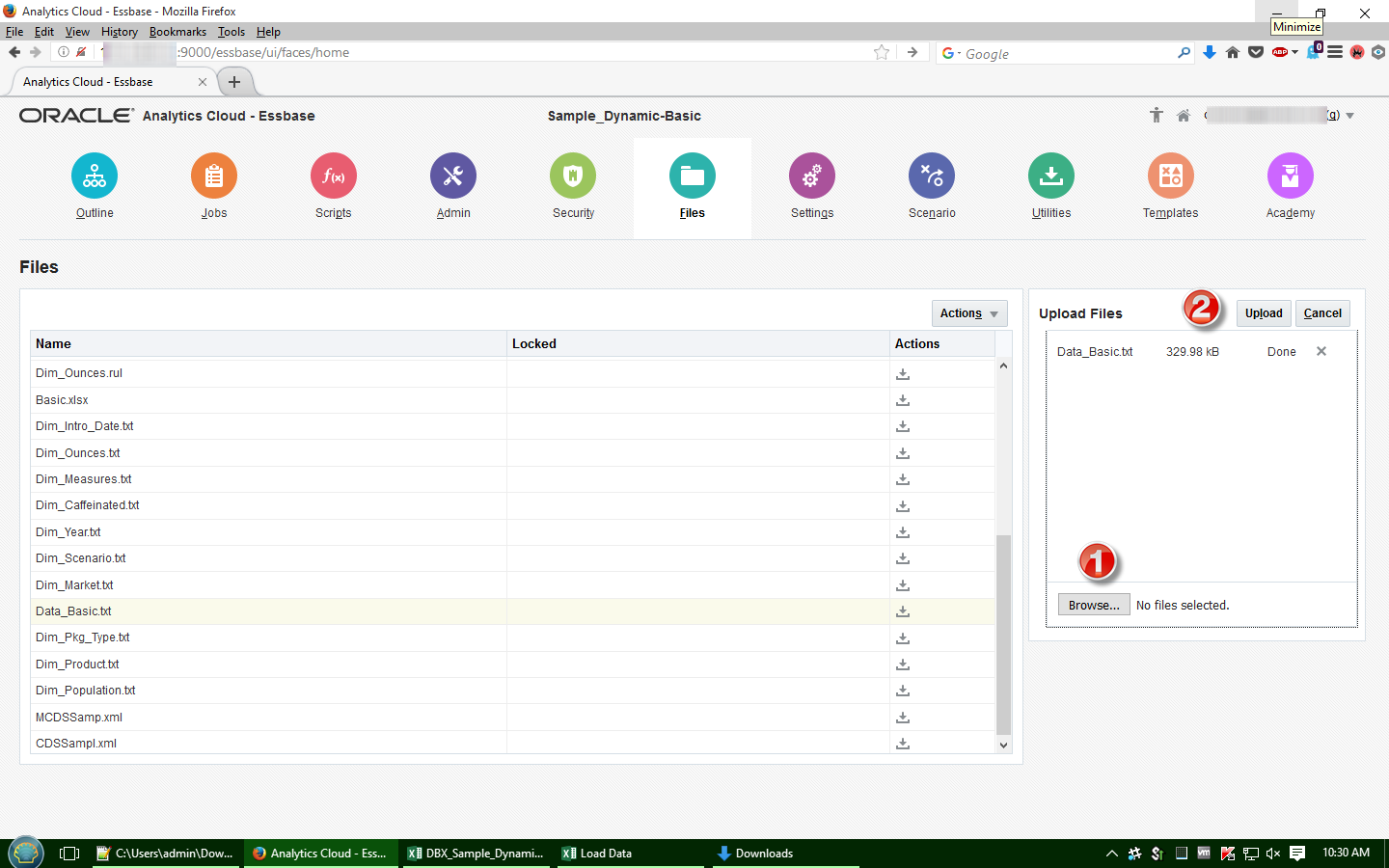Image resolution: width=1389 pixels, height=868 pixels.
Task: Select the Dim_Scenario.txt row
Action: (513, 558)
